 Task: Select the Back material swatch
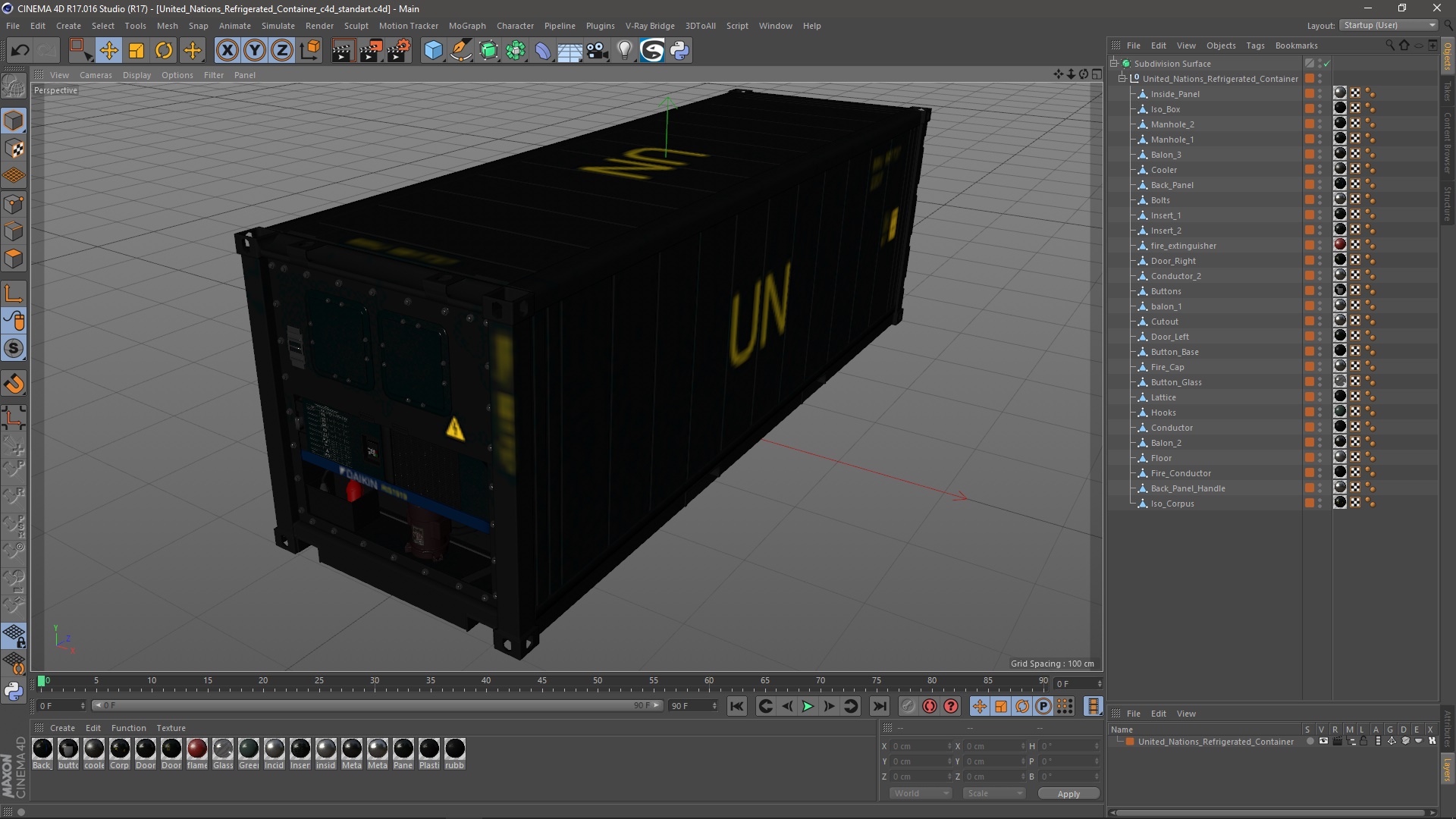coord(42,754)
